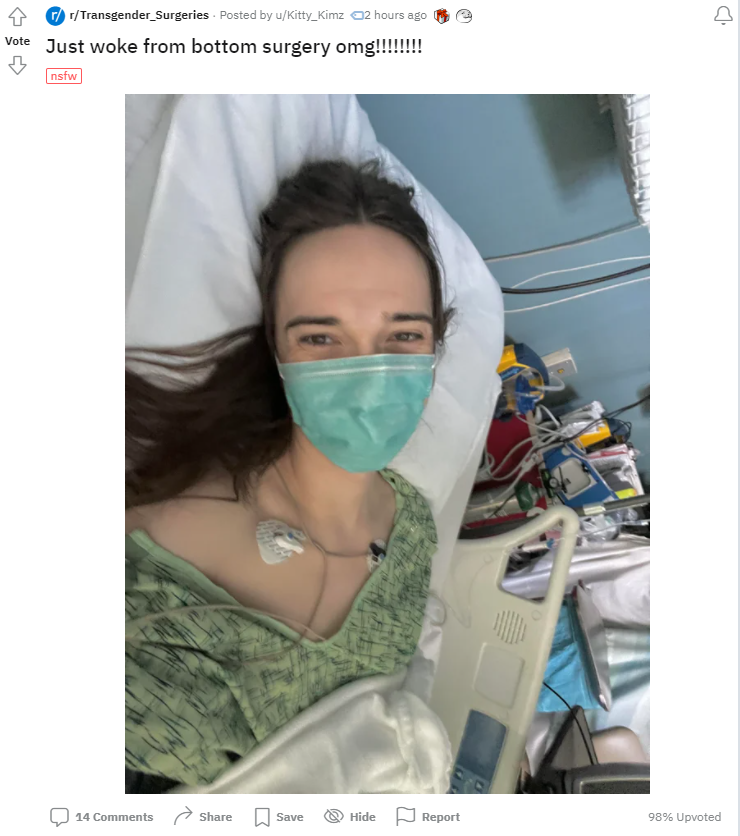Open the notification bell icon

point(723,15)
